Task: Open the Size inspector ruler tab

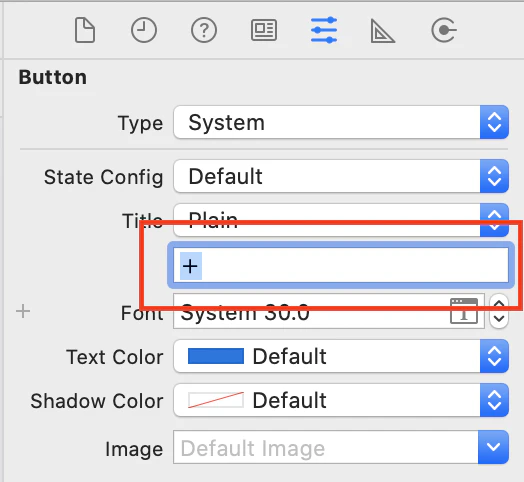Action: coord(383,31)
